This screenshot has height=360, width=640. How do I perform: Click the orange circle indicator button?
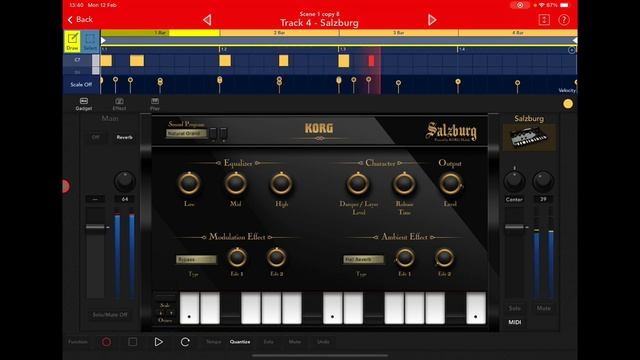click(568, 104)
